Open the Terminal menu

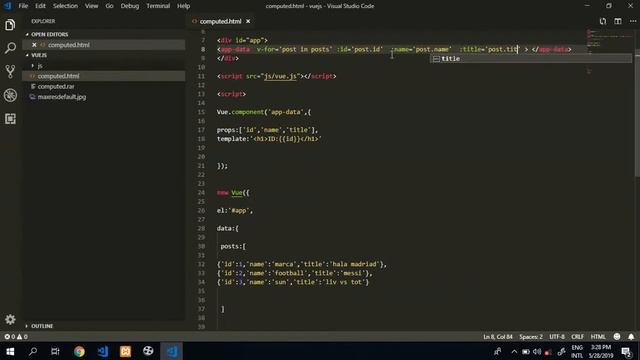(x=158, y=6)
